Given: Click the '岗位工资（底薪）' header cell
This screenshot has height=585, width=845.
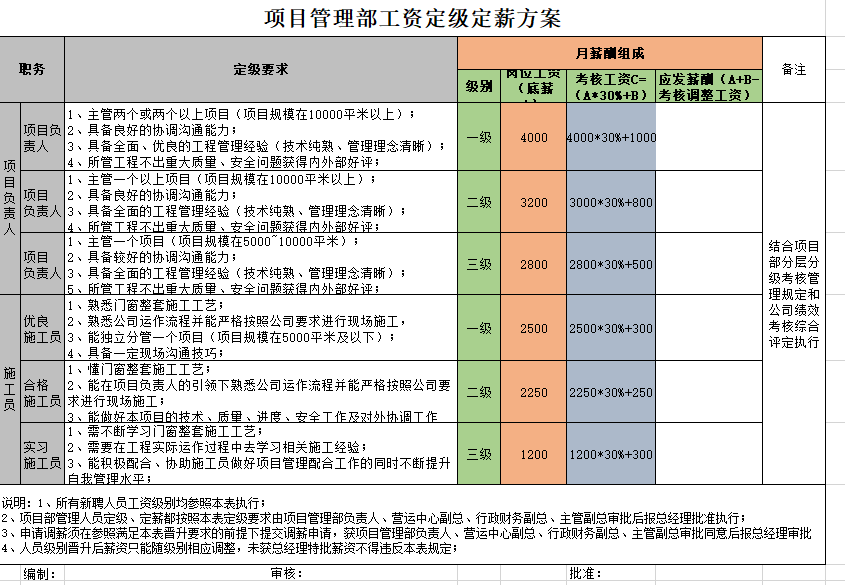Looking at the screenshot, I should point(534,86).
